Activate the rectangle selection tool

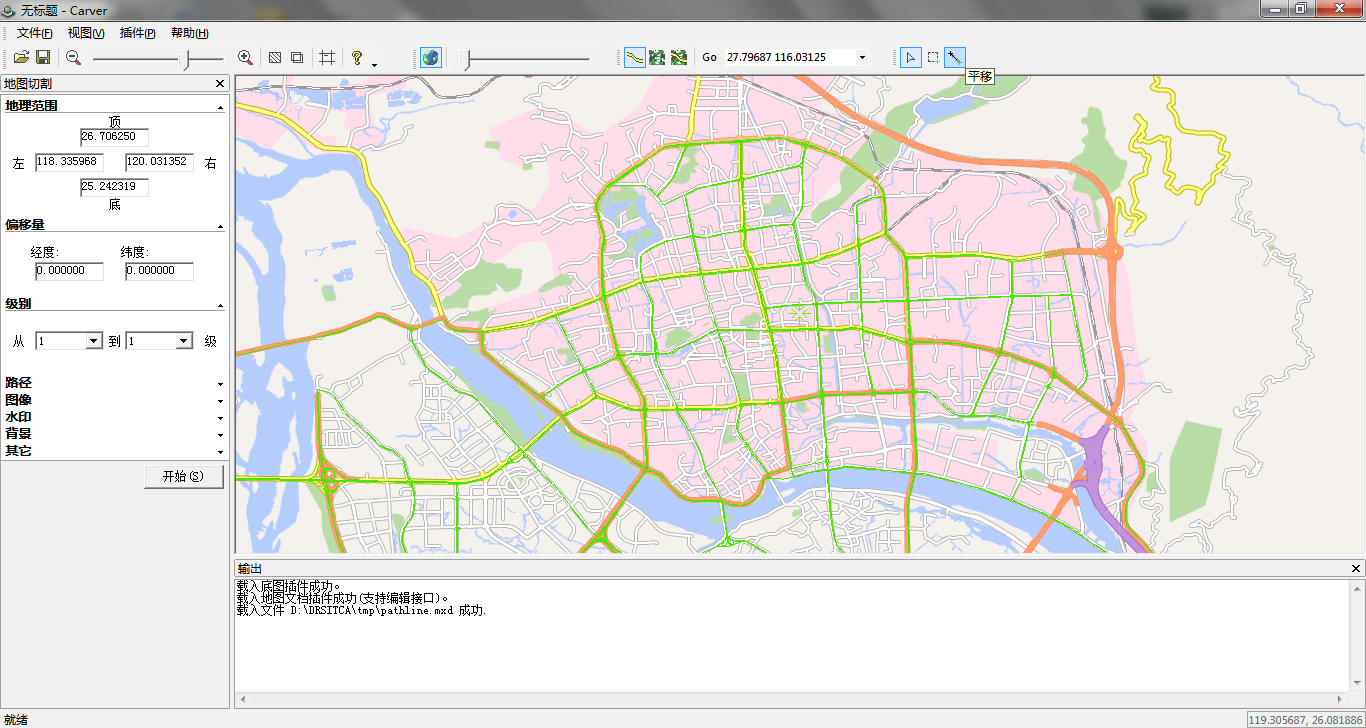(932, 57)
